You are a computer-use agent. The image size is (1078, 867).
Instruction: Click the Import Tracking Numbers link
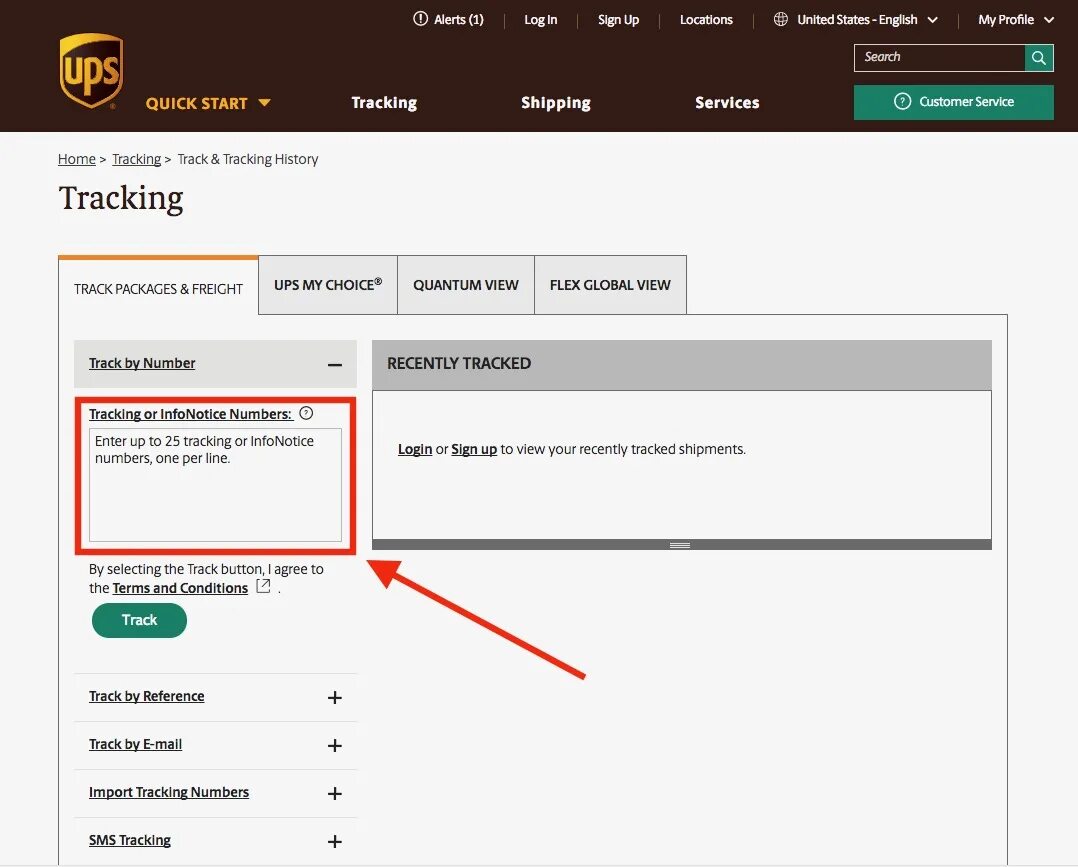168,792
